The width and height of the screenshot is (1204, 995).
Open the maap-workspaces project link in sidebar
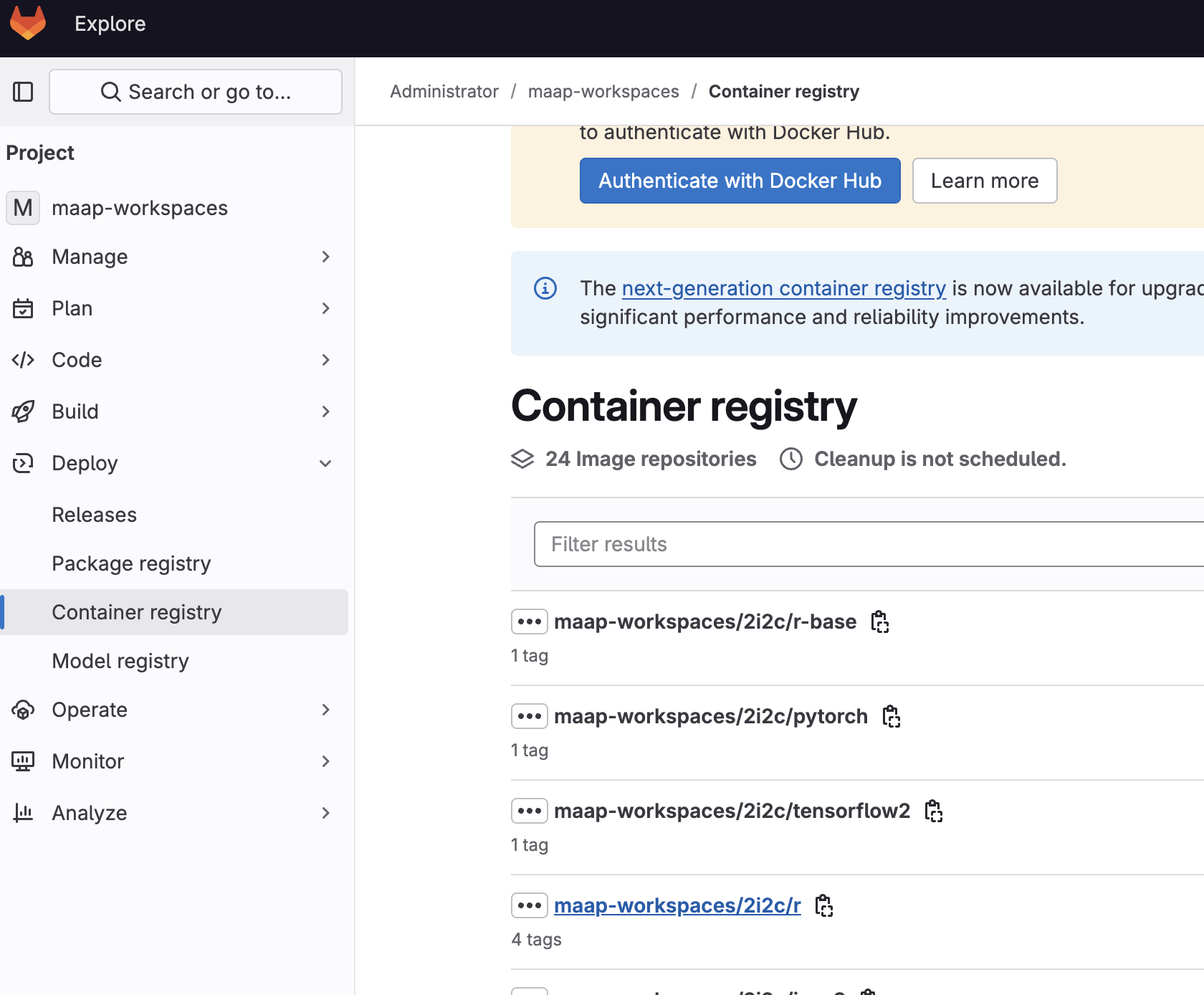click(x=140, y=208)
